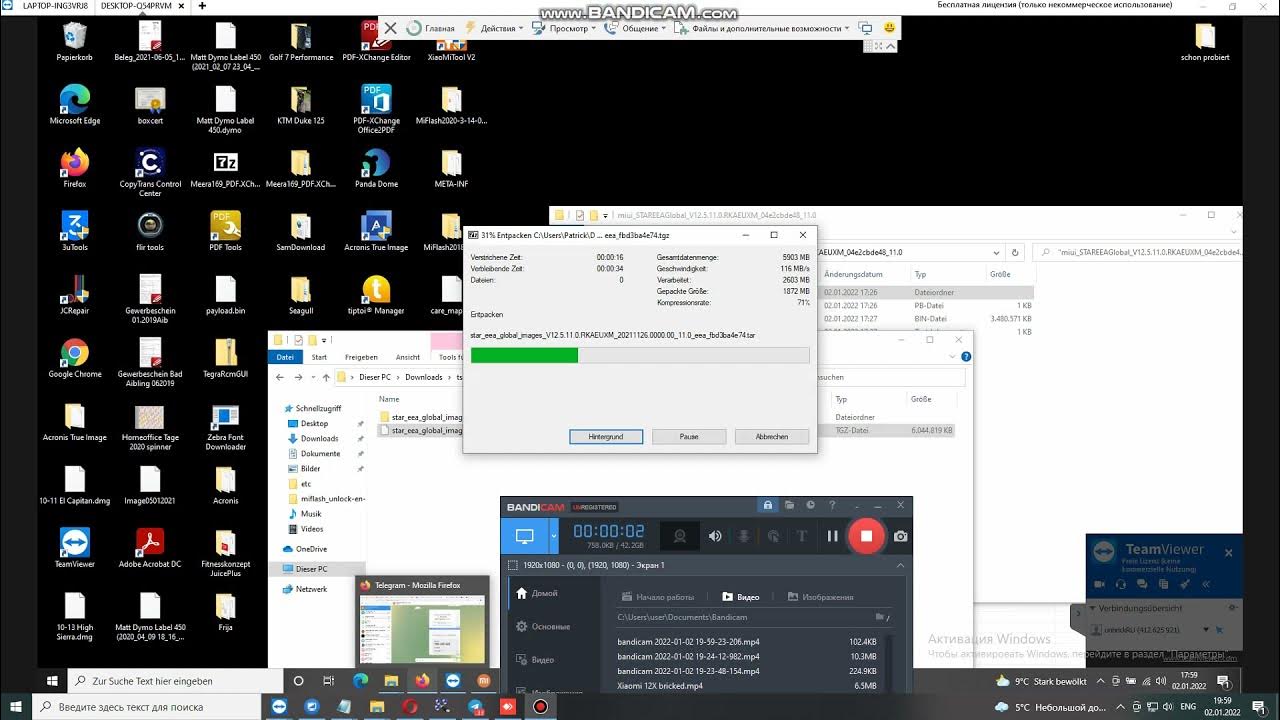1280x720 pixels.
Task: Open Datei tab in Explorer ribbon
Action: (285, 357)
